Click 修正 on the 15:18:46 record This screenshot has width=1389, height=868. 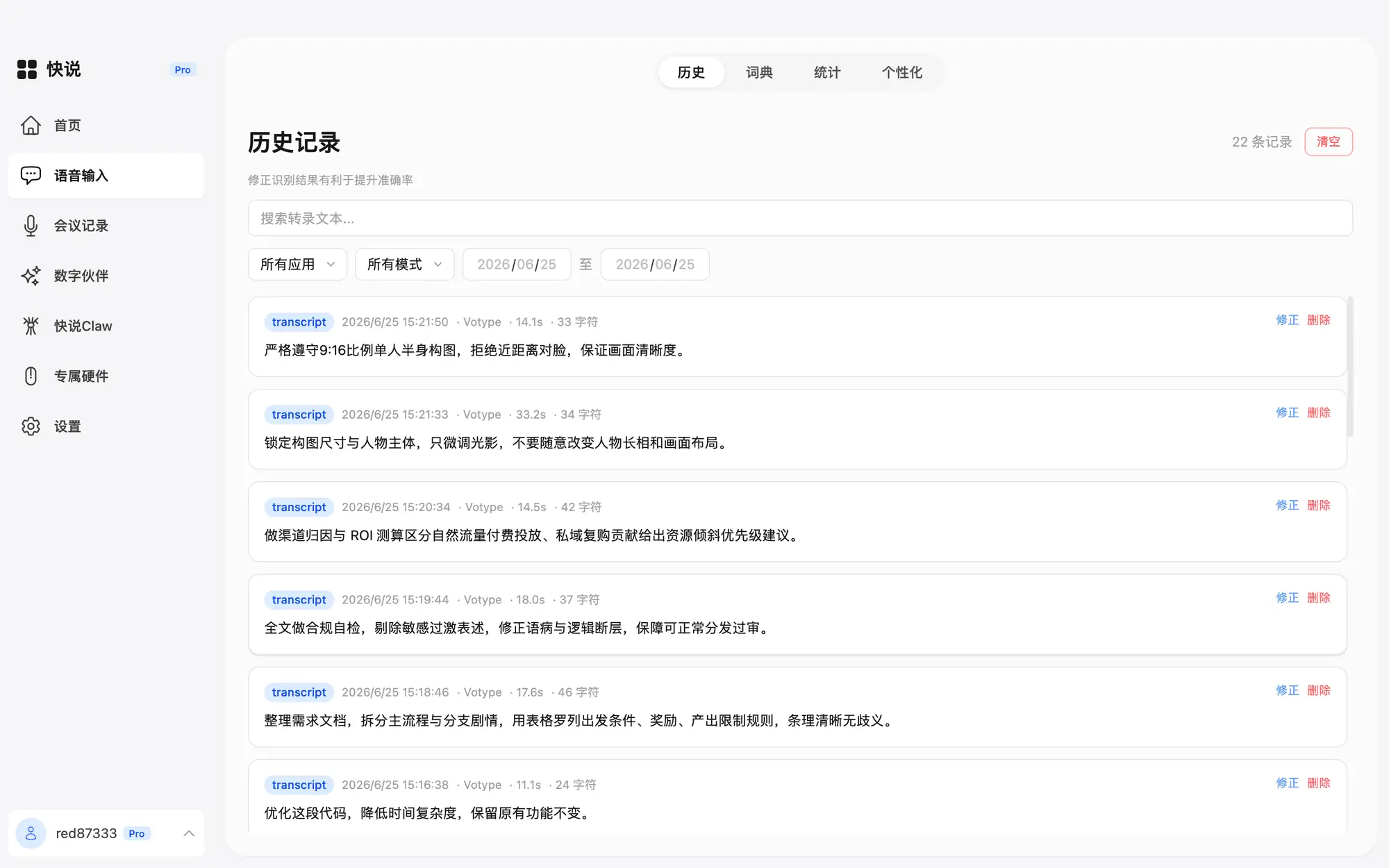click(1287, 690)
